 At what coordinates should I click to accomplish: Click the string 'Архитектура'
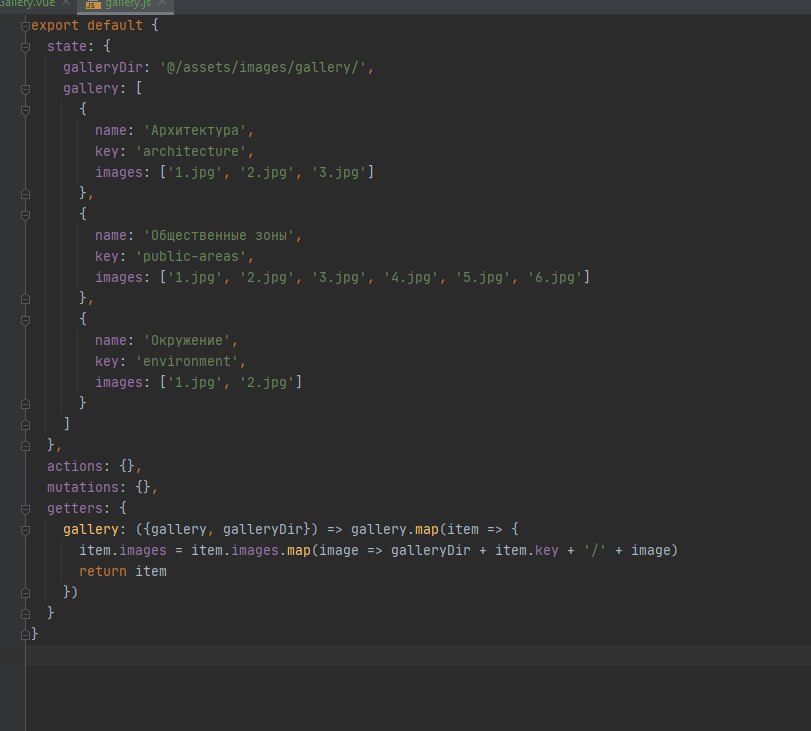coord(195,130)
